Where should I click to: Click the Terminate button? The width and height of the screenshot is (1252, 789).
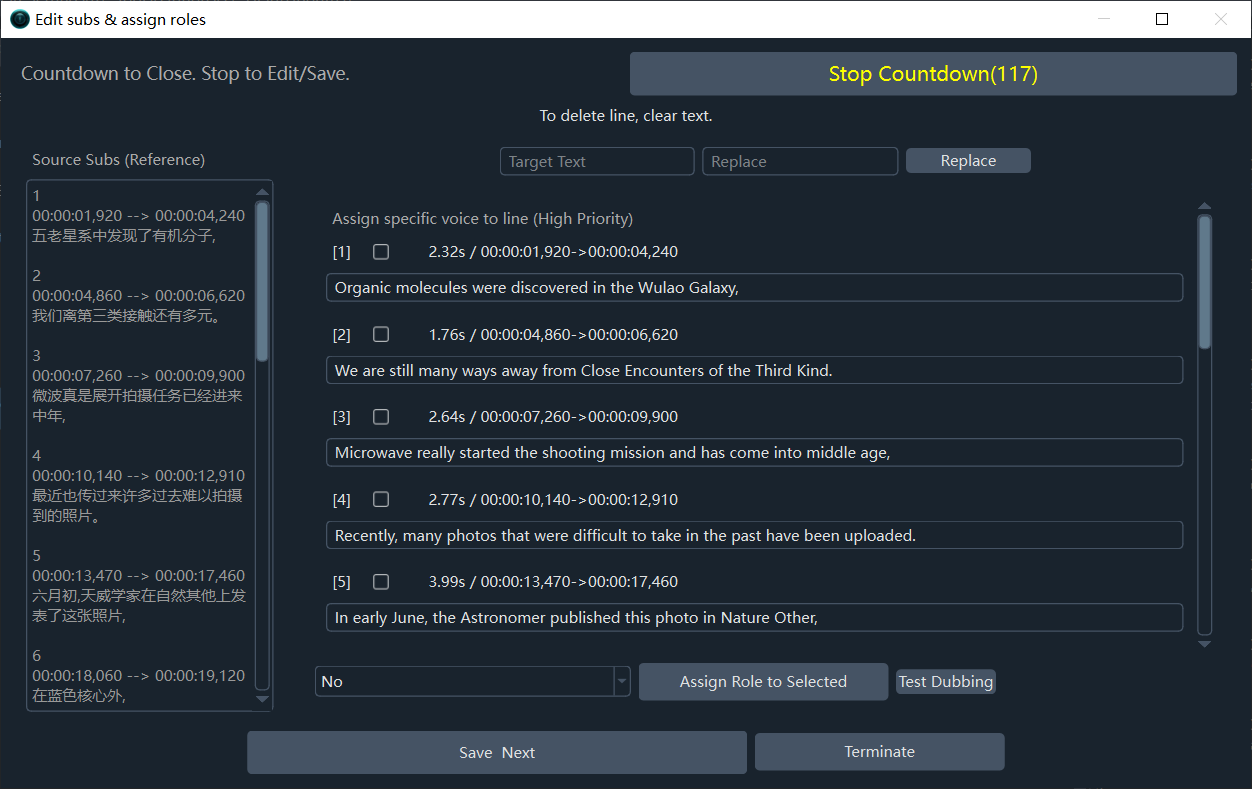pos(879,752)
